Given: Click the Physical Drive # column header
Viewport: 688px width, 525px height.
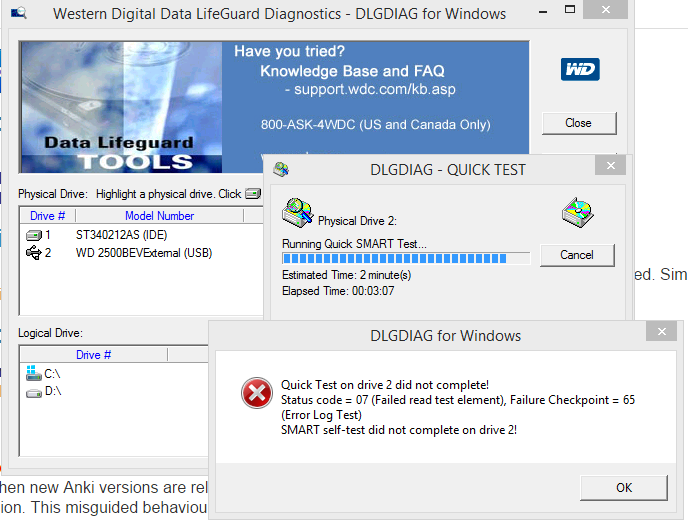Looking at the screenshot, I should (x=47, y=216).
